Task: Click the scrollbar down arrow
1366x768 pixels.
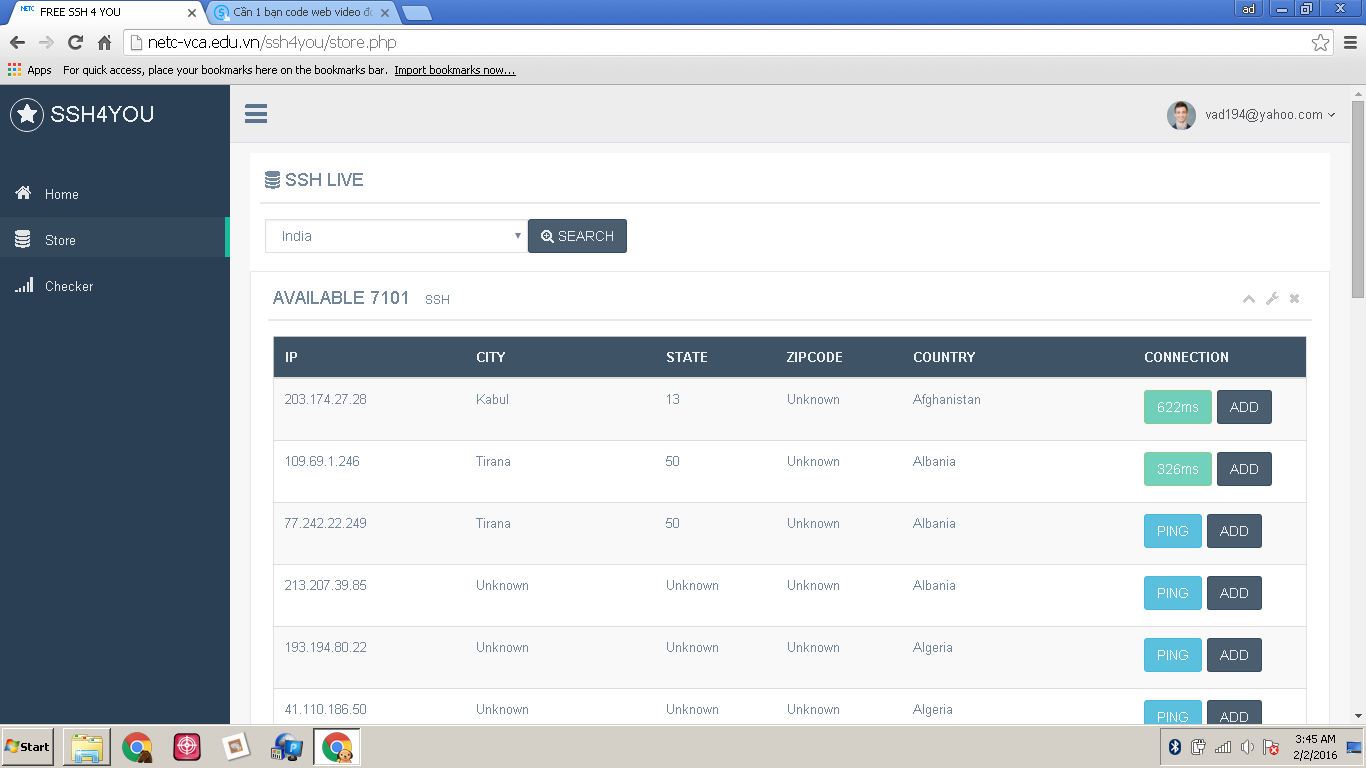Action: click(1358, 716)
